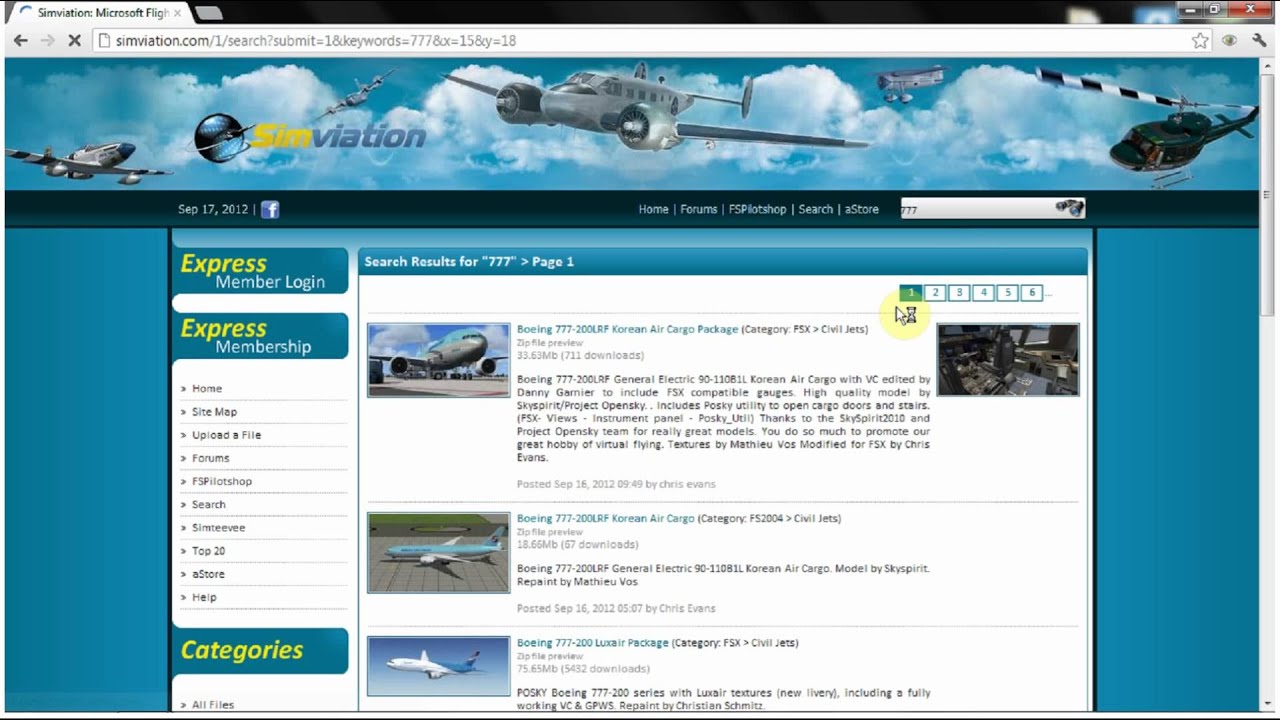The height and width of the screenshot is (720, 1280).
Task: Open Home in the top navigation
Action: 653,209
